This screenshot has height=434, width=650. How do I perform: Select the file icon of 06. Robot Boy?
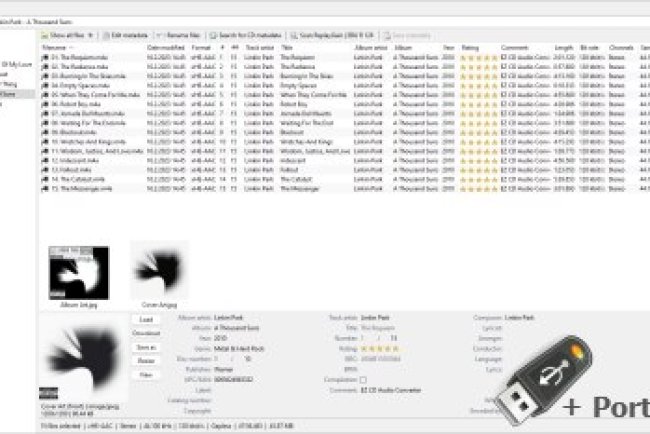(45, 104)
